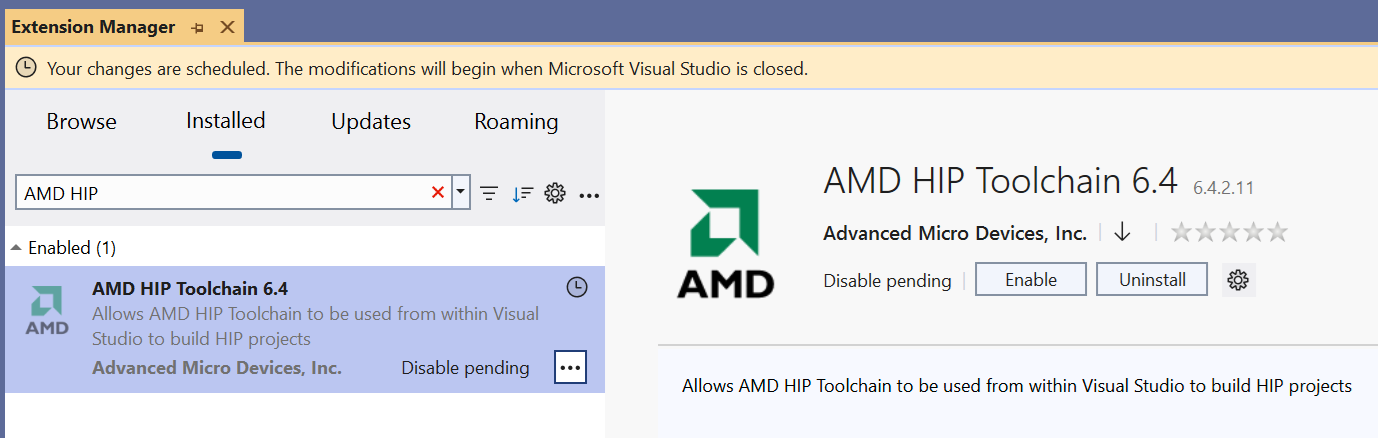This screenshot has width=1378, height=438.
Task: Close the Extension Manager tab
Action: tap(227, 28)
